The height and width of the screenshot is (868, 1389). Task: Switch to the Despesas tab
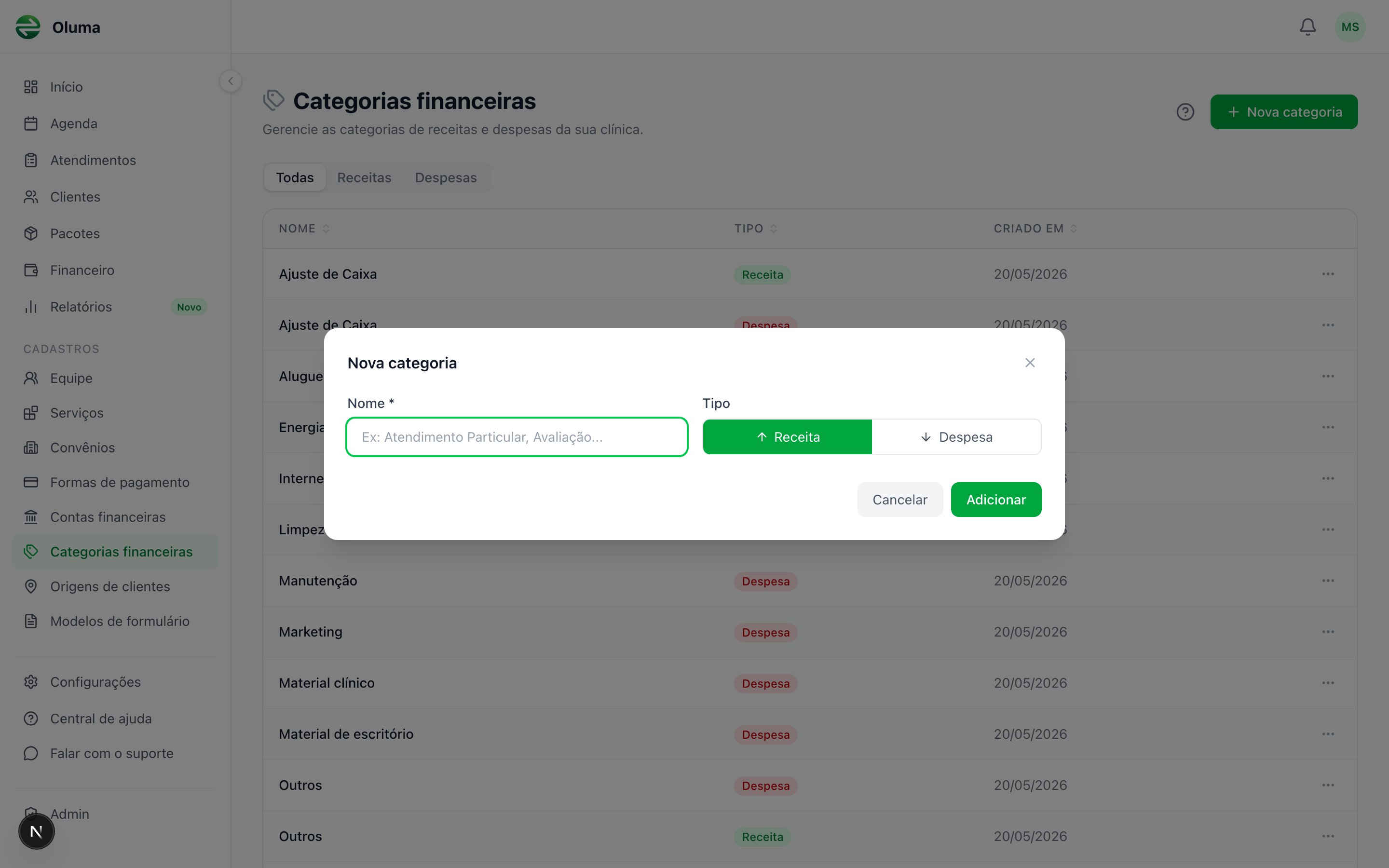[446, 177]
